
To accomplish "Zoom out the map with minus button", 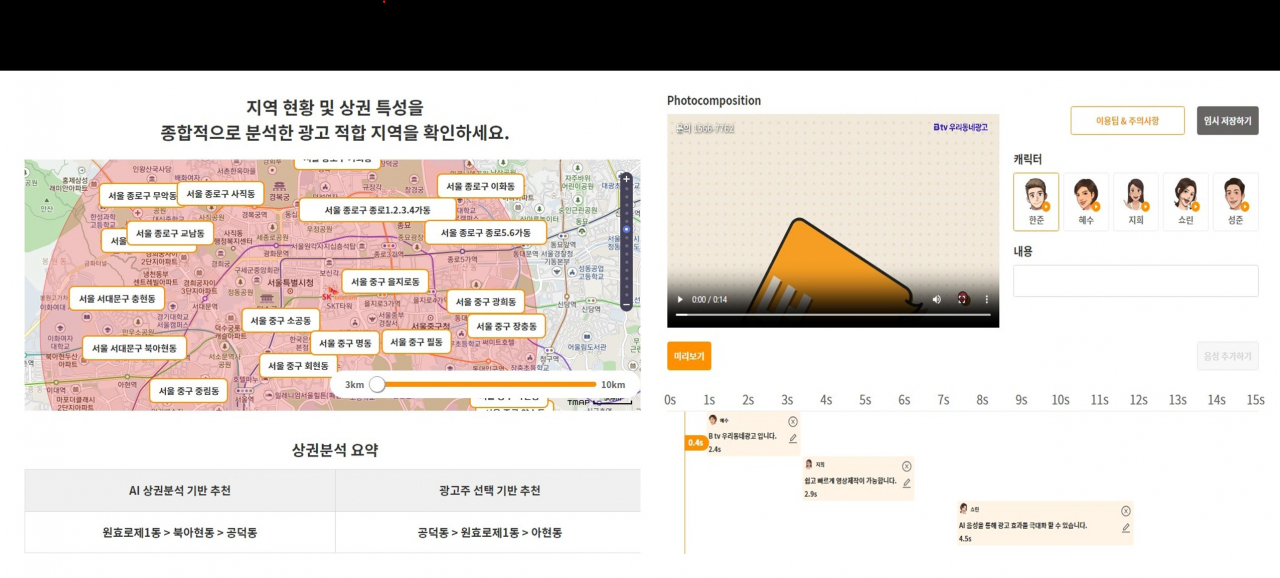I will point(627,304).
